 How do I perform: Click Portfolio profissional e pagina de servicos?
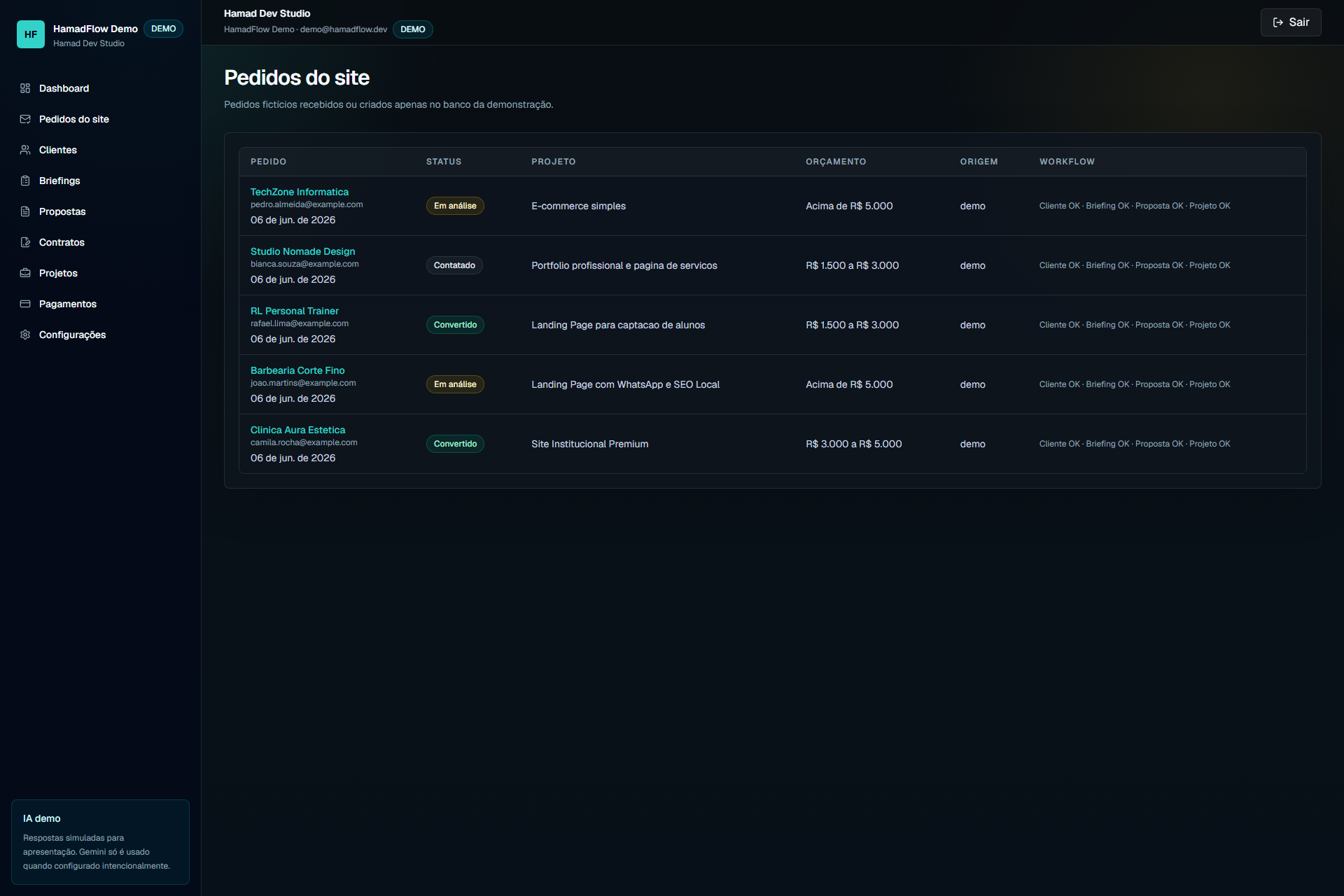click(x=624, y=265)
